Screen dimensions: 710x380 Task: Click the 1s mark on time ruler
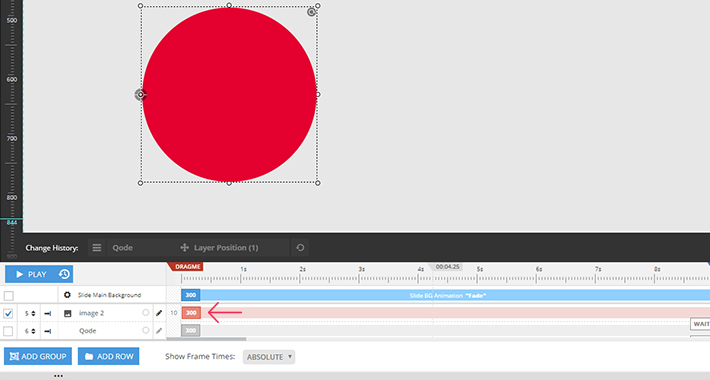(244, 269)
